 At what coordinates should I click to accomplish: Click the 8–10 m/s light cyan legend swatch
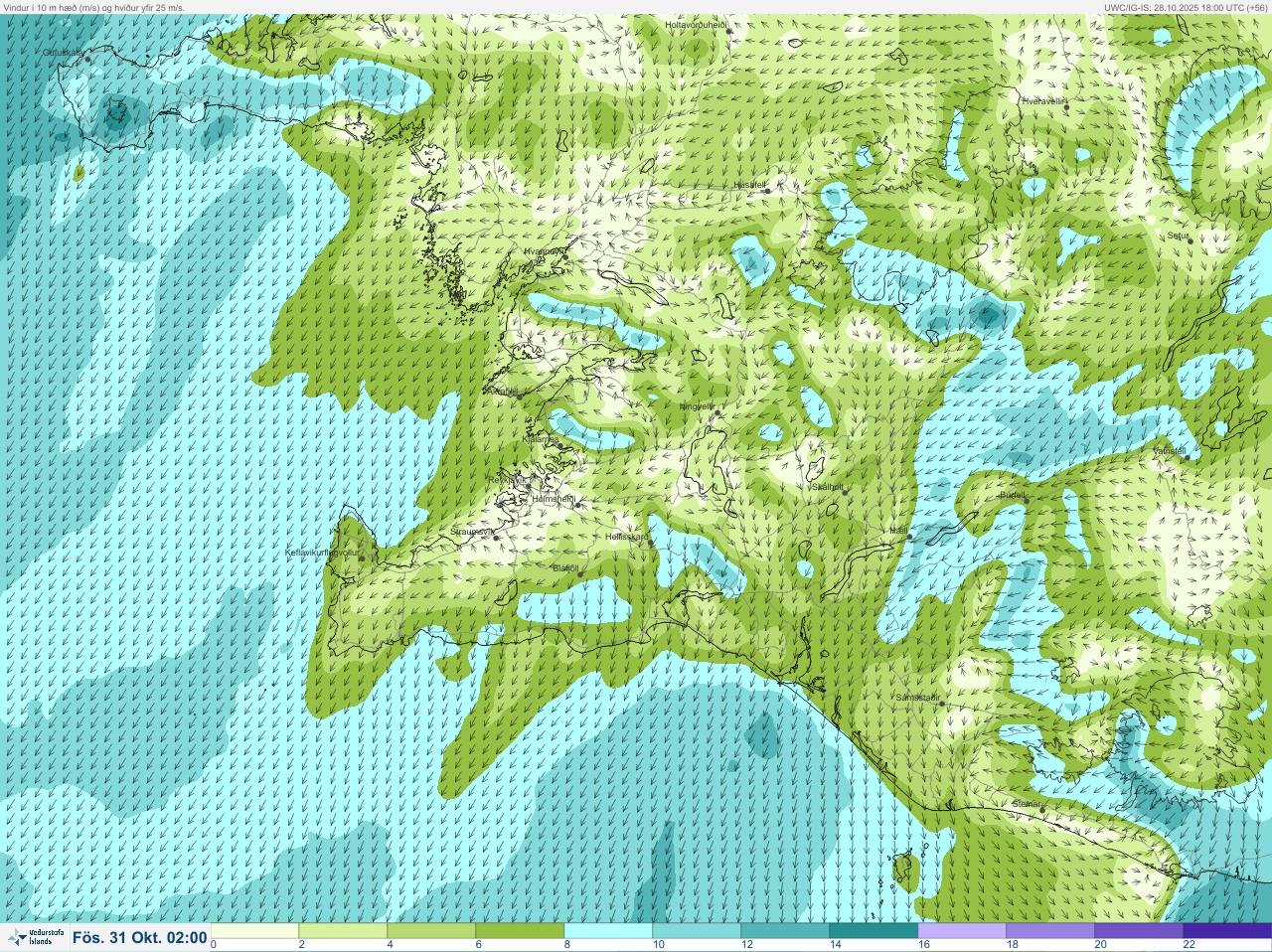[608, 931]
